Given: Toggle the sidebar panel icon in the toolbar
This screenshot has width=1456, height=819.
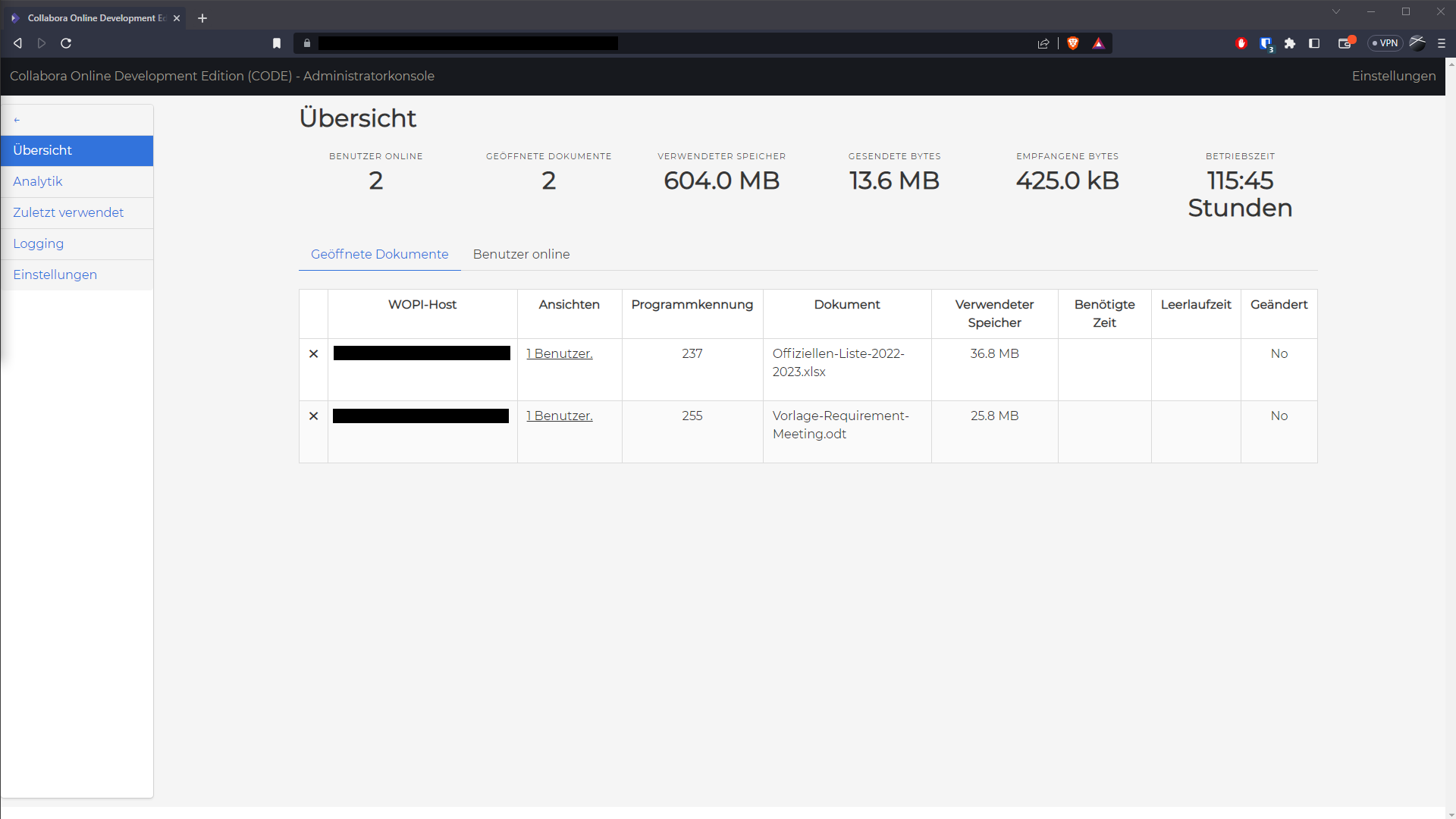Looking at the screenshot, I should click(1313, 43).
